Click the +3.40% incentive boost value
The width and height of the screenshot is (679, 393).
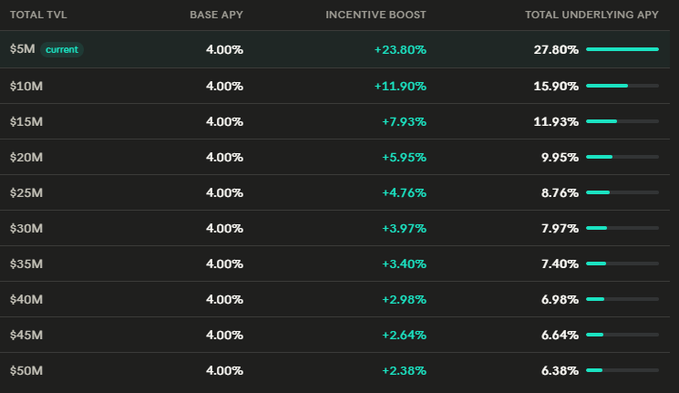click(404, 264)
